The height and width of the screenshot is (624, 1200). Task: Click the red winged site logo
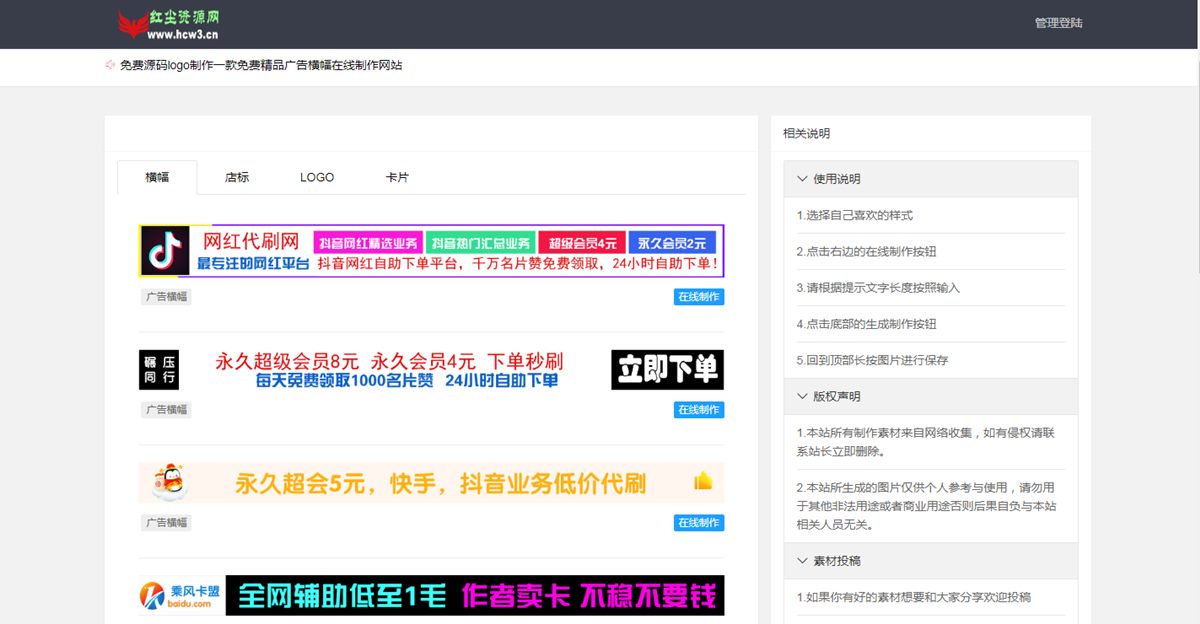pos(131,24)
